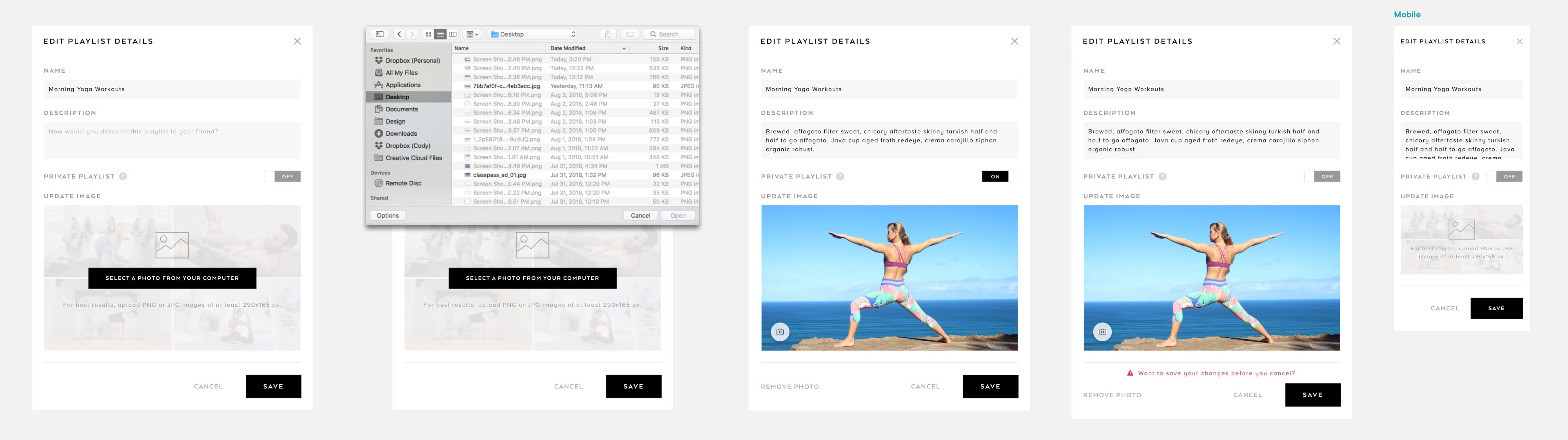Enable Private Playlist toggle in Mobile panel
Screen dimensions: 1568x440
tap(1504, 176)
